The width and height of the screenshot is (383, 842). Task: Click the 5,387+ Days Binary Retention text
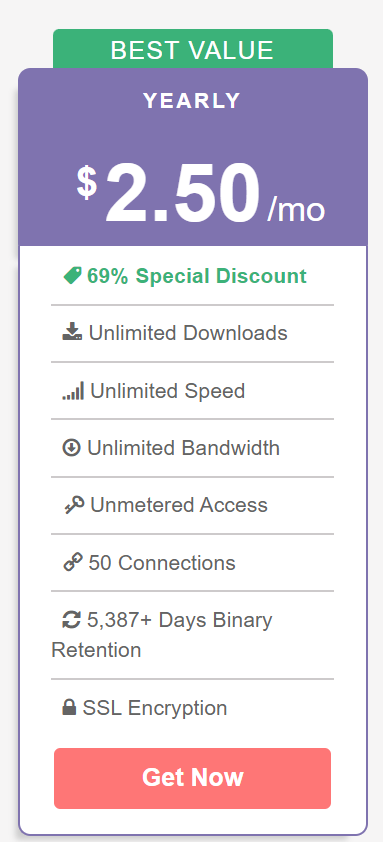click(x=162, y=635)
